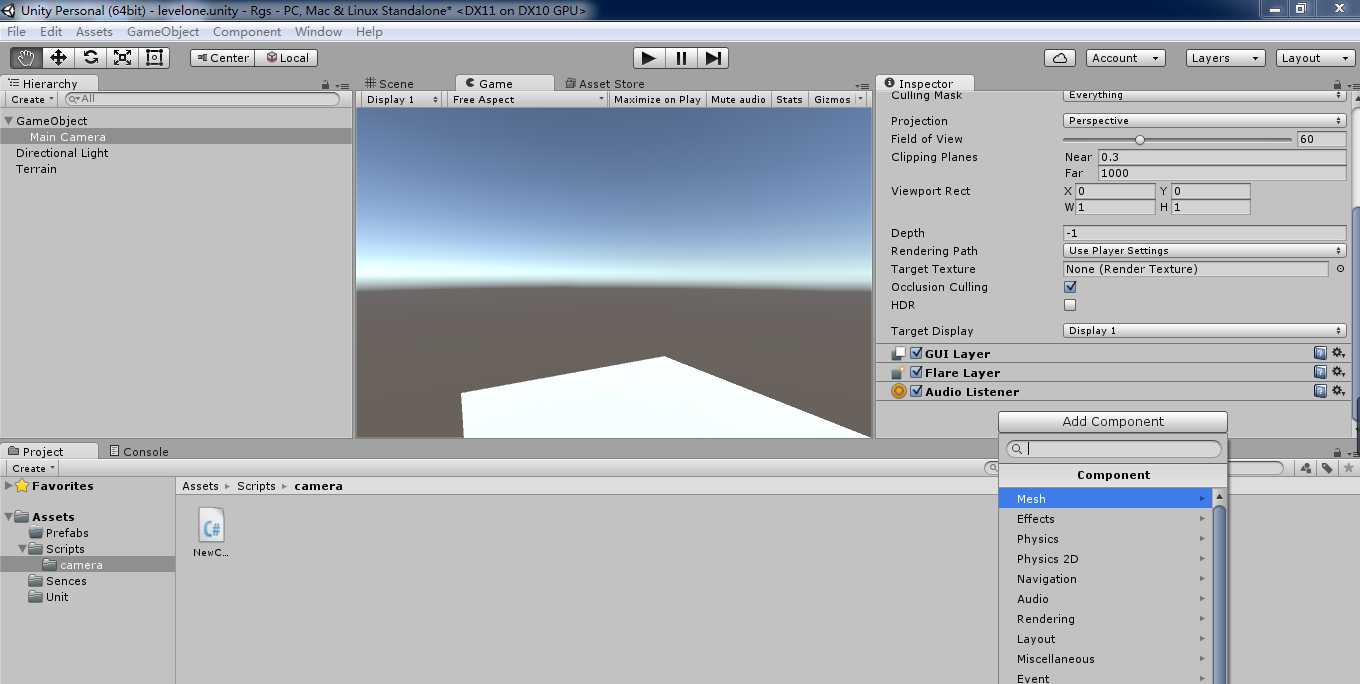Click the Play button
The width and height of the screenshot is (1360, 684).
click(649, 58)
